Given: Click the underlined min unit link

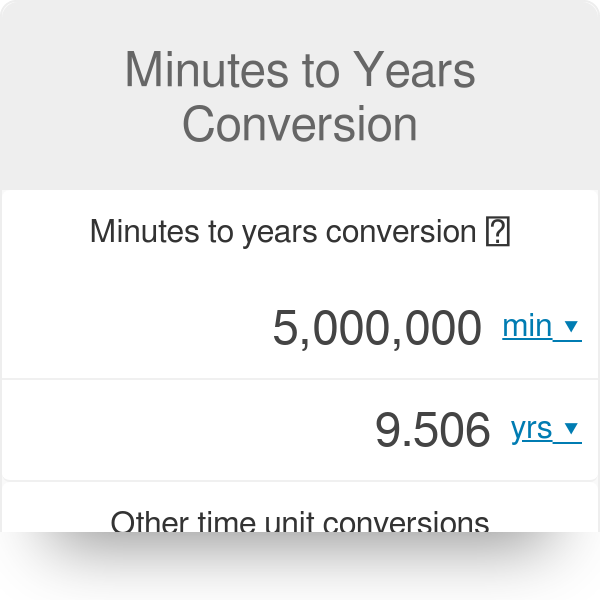Looking at the screenshot, I should 527,327.
